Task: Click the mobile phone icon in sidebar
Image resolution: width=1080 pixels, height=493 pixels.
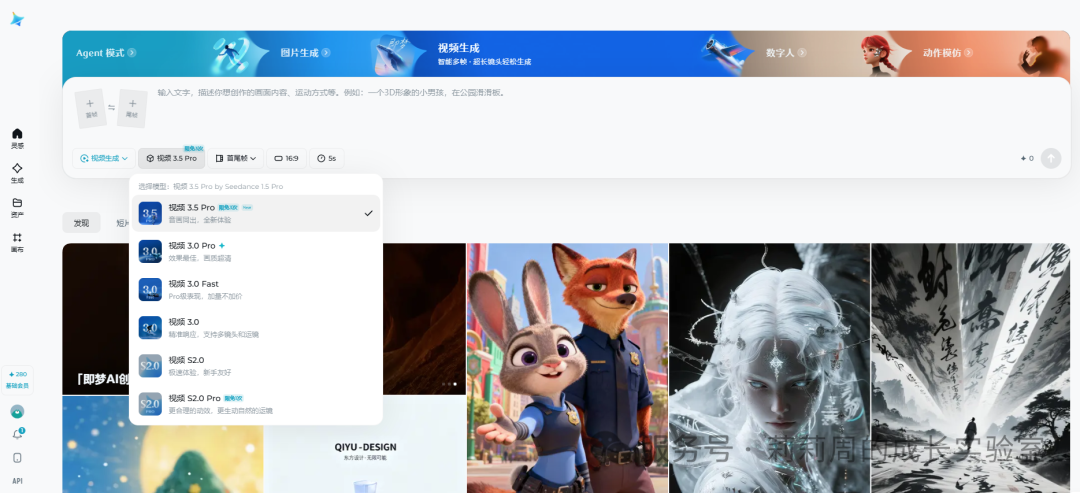Action: [x=17, y=458]
